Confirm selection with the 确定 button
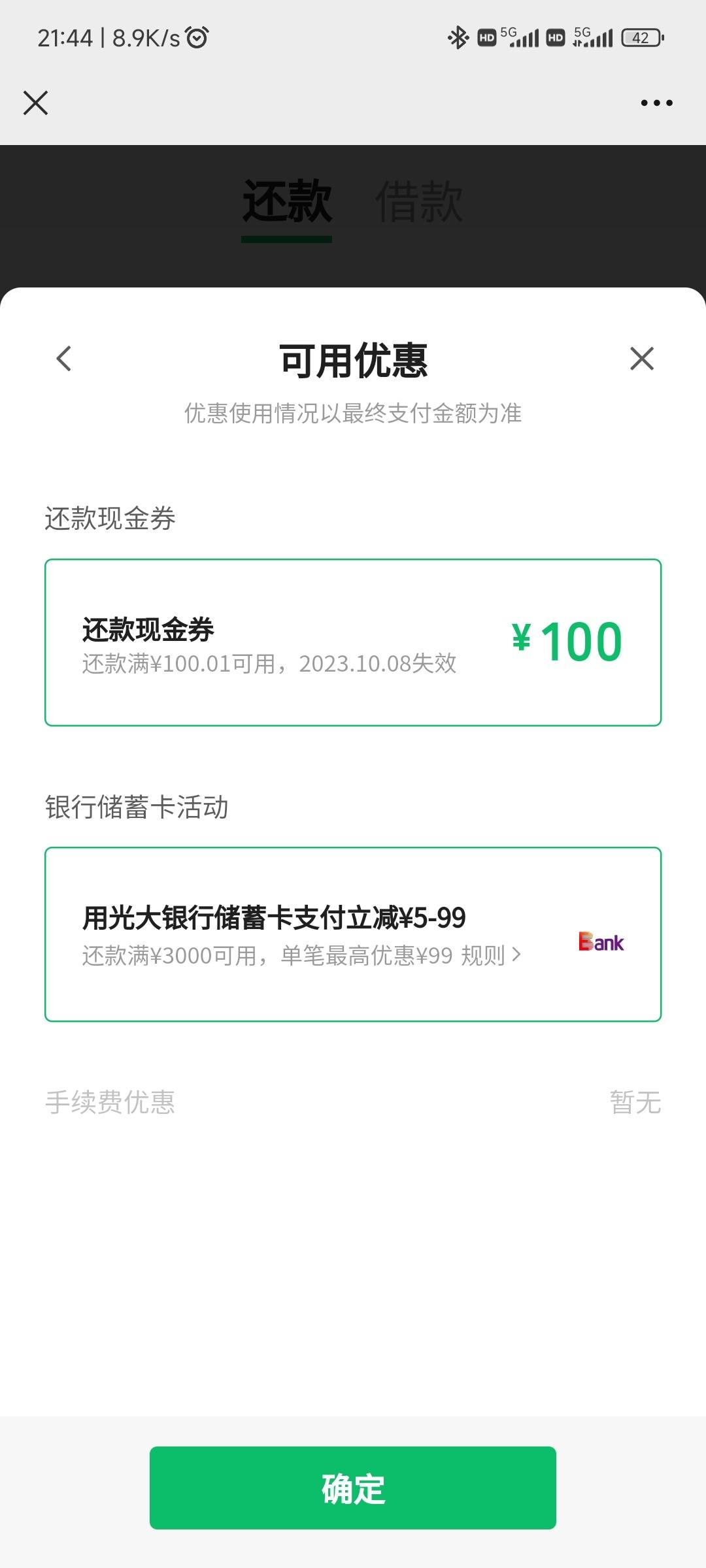This screenshot has height=1568, width=706. pos(353,1488)
